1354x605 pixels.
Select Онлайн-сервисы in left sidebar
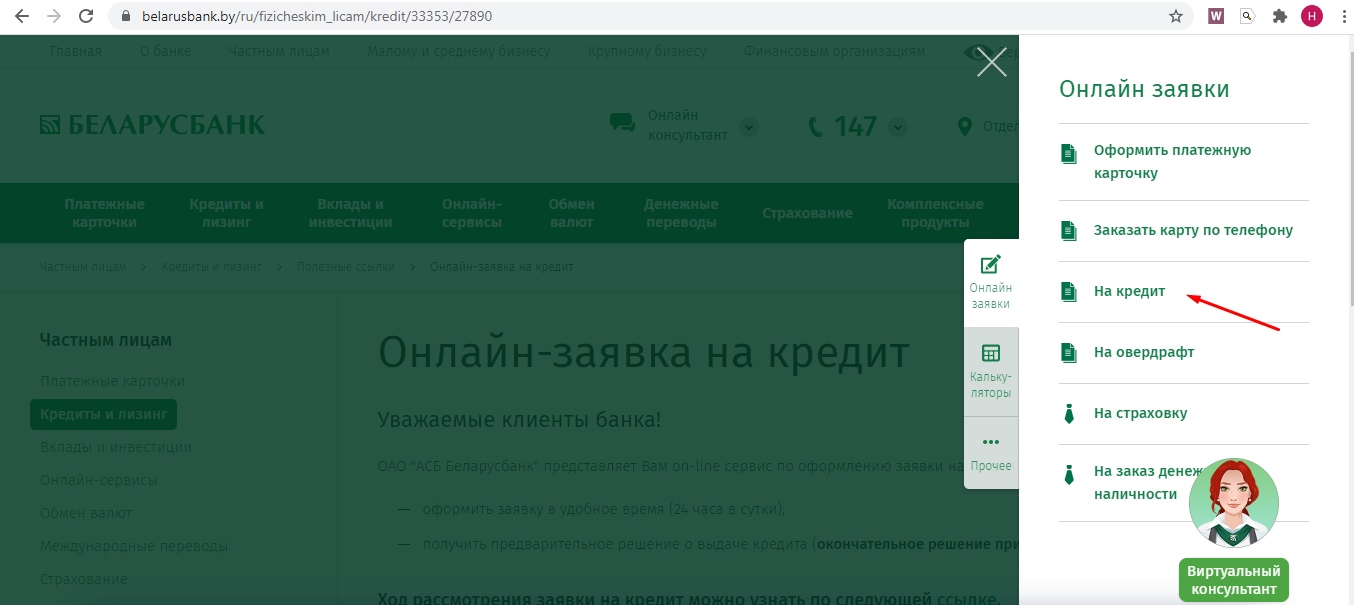pyautogui.click(x=99, y=480)
